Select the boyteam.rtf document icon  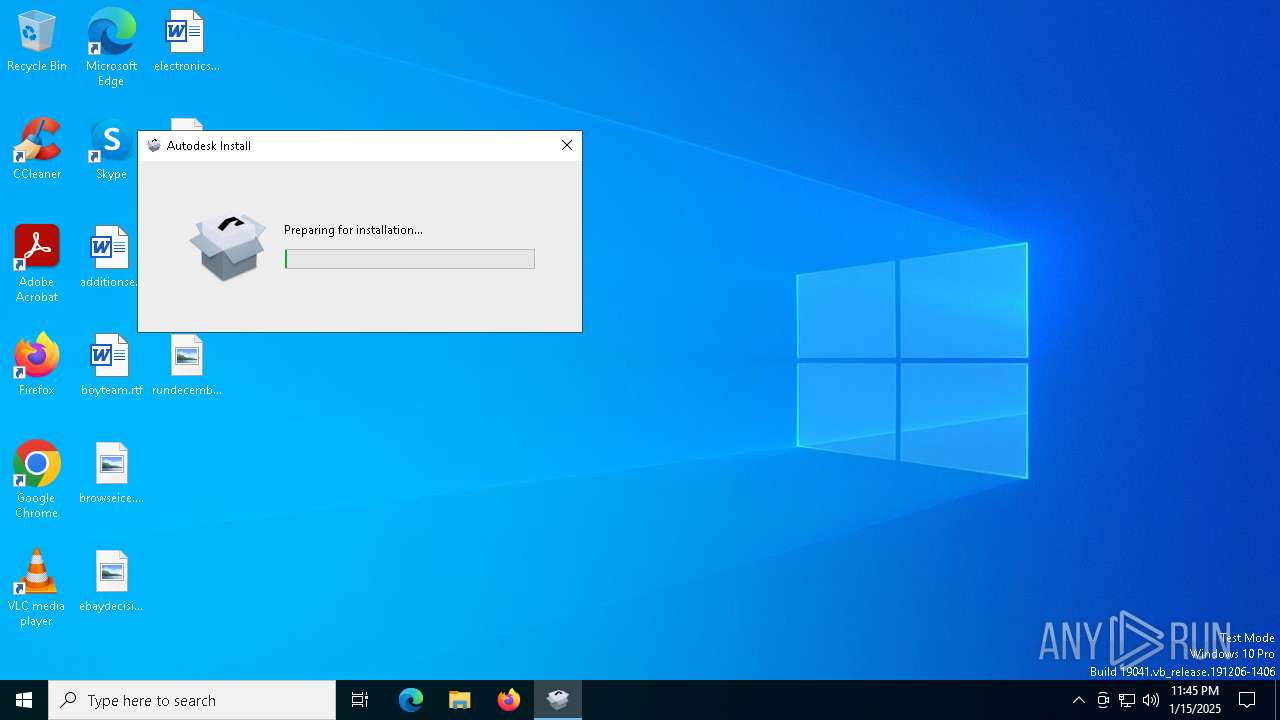[x=111, y=365]
